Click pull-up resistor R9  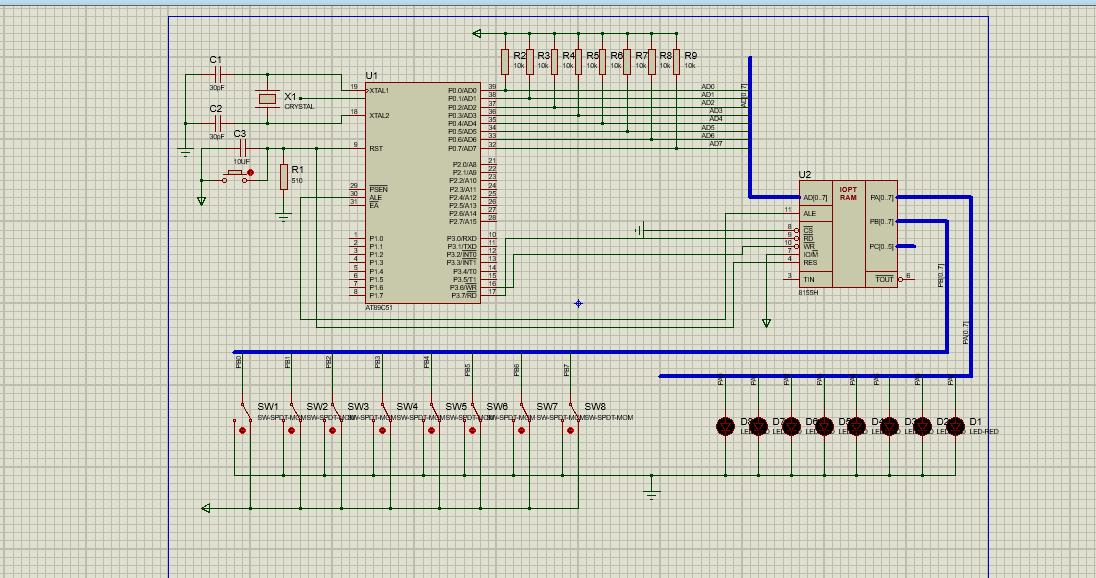pos(676,62)
